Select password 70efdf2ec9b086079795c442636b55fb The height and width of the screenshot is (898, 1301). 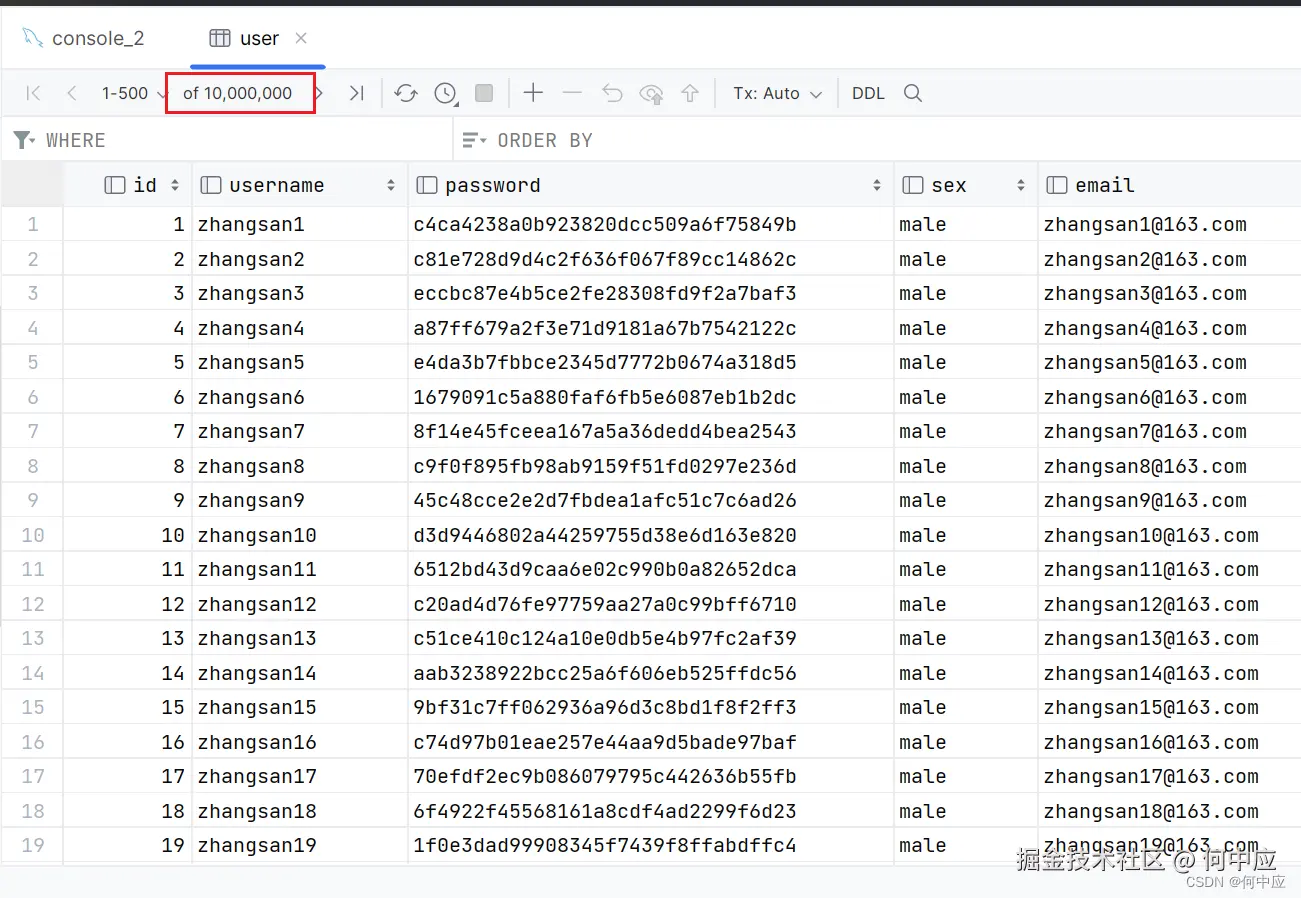(651, 776)
